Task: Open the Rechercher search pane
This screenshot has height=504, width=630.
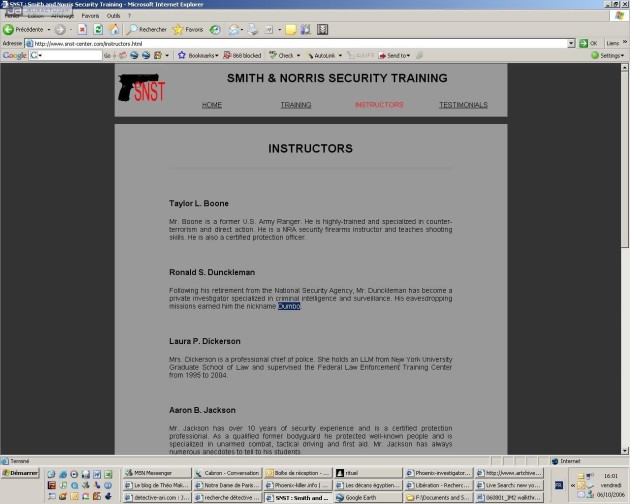Action: pos(146,30)
